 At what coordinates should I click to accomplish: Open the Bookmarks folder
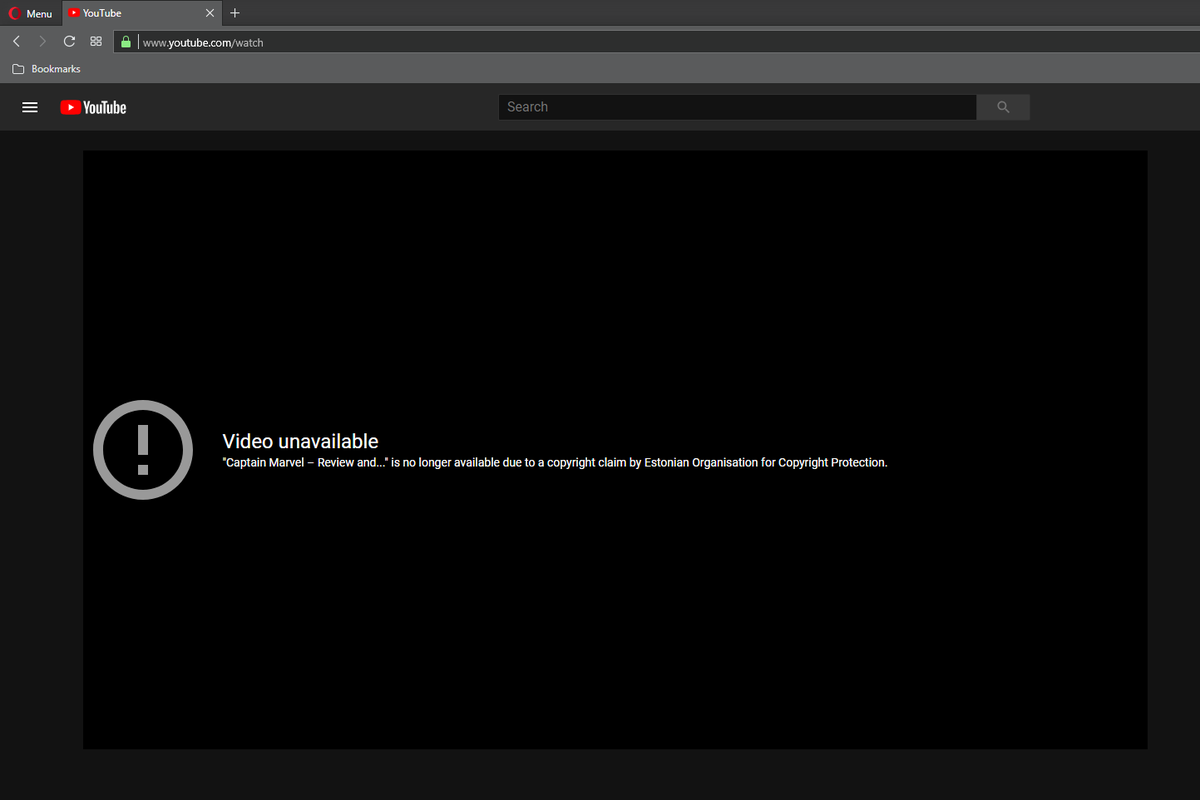[46, 69]
